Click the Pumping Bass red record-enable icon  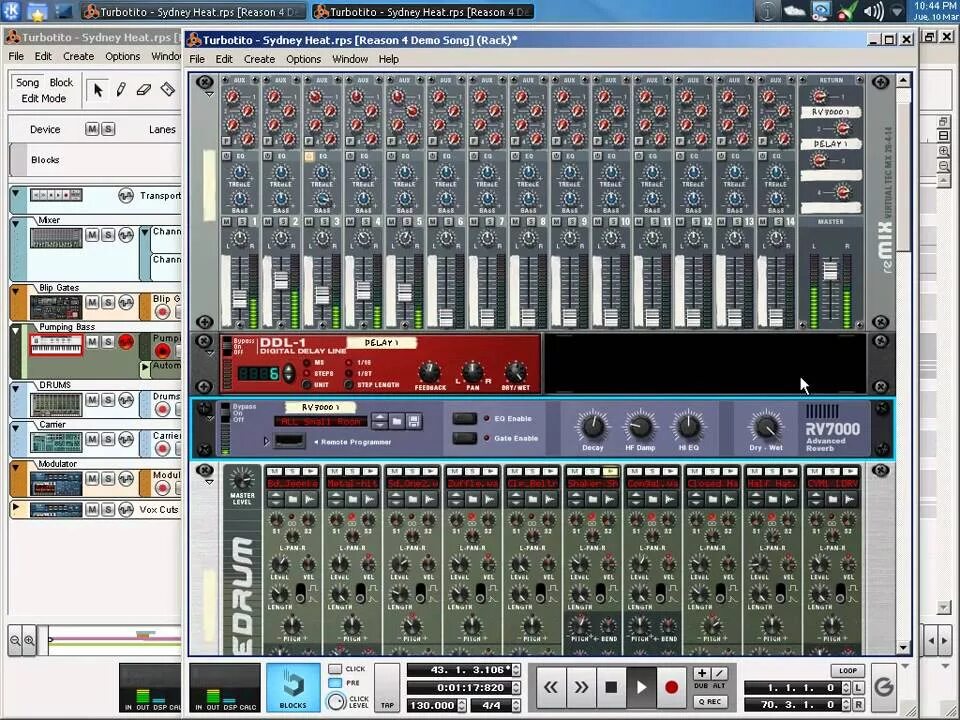pyautogui.click(x=126, y=342)
